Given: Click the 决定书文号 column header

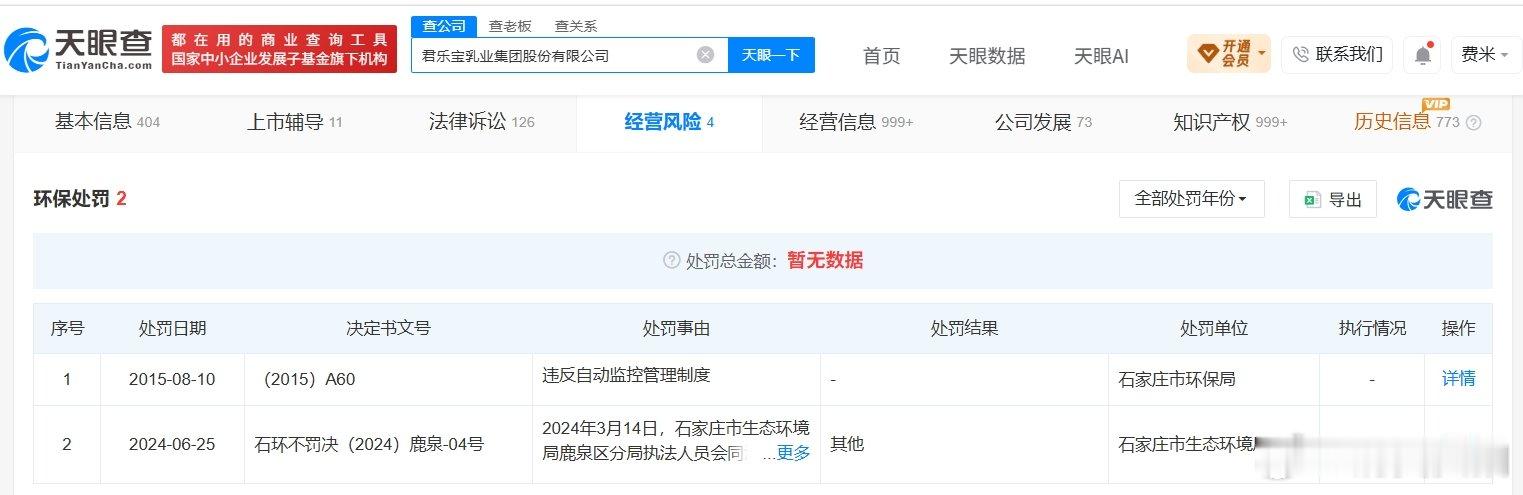Looking at the screenshot, I should (x=388, y=328).
